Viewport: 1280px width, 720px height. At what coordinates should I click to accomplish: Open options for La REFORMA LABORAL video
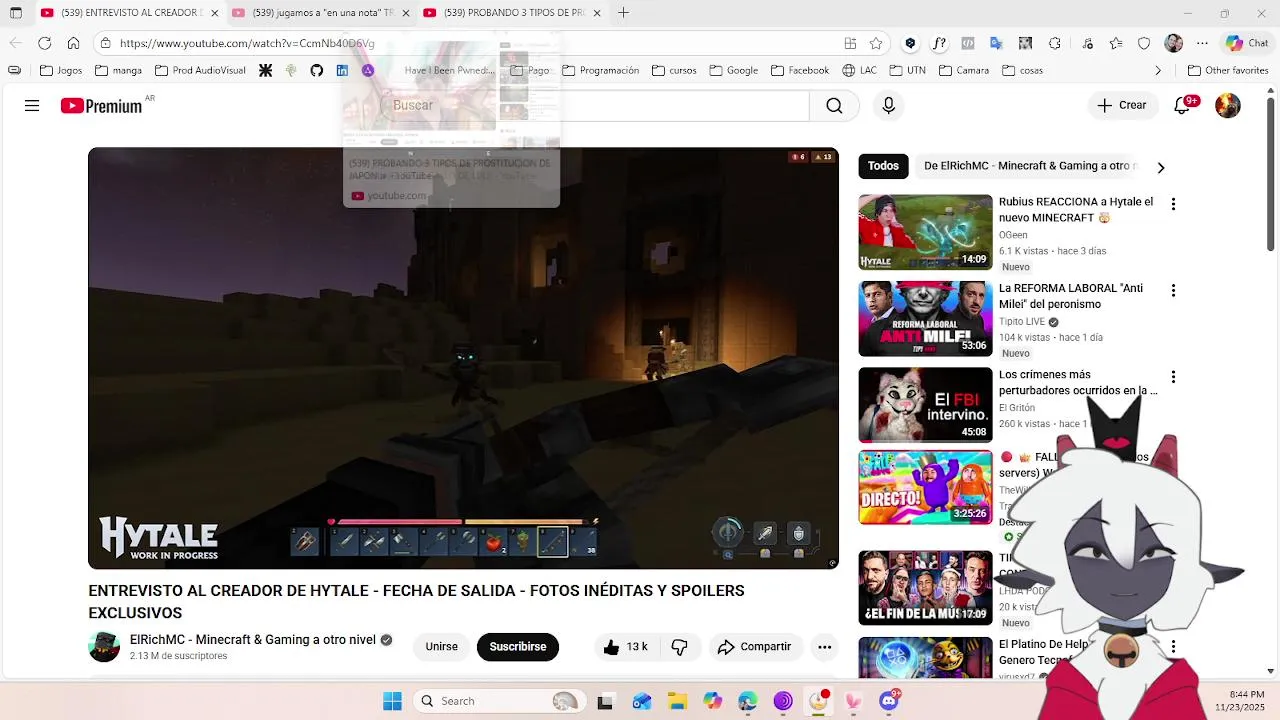click(1173, 291)
